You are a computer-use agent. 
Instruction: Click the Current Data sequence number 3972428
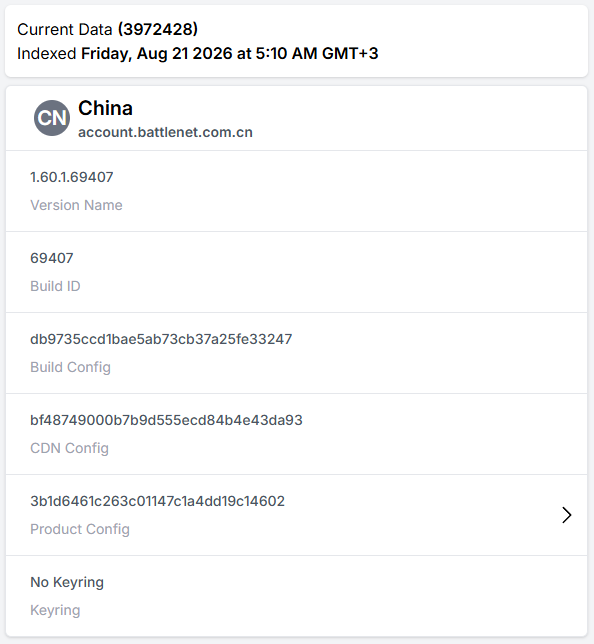click(158, 29)
